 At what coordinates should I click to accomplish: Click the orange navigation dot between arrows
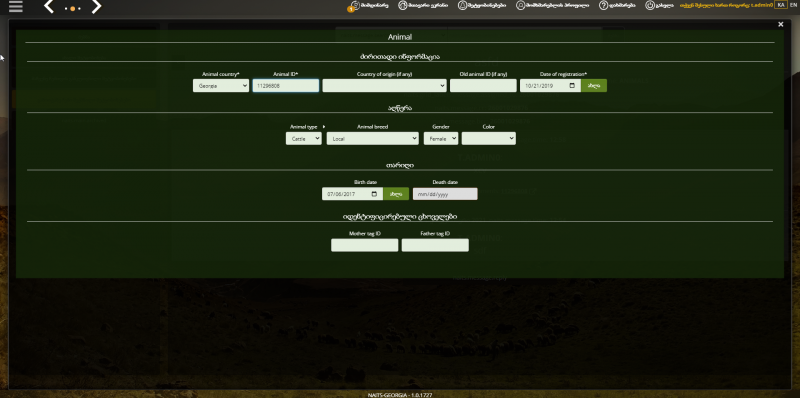pos(73,9)
